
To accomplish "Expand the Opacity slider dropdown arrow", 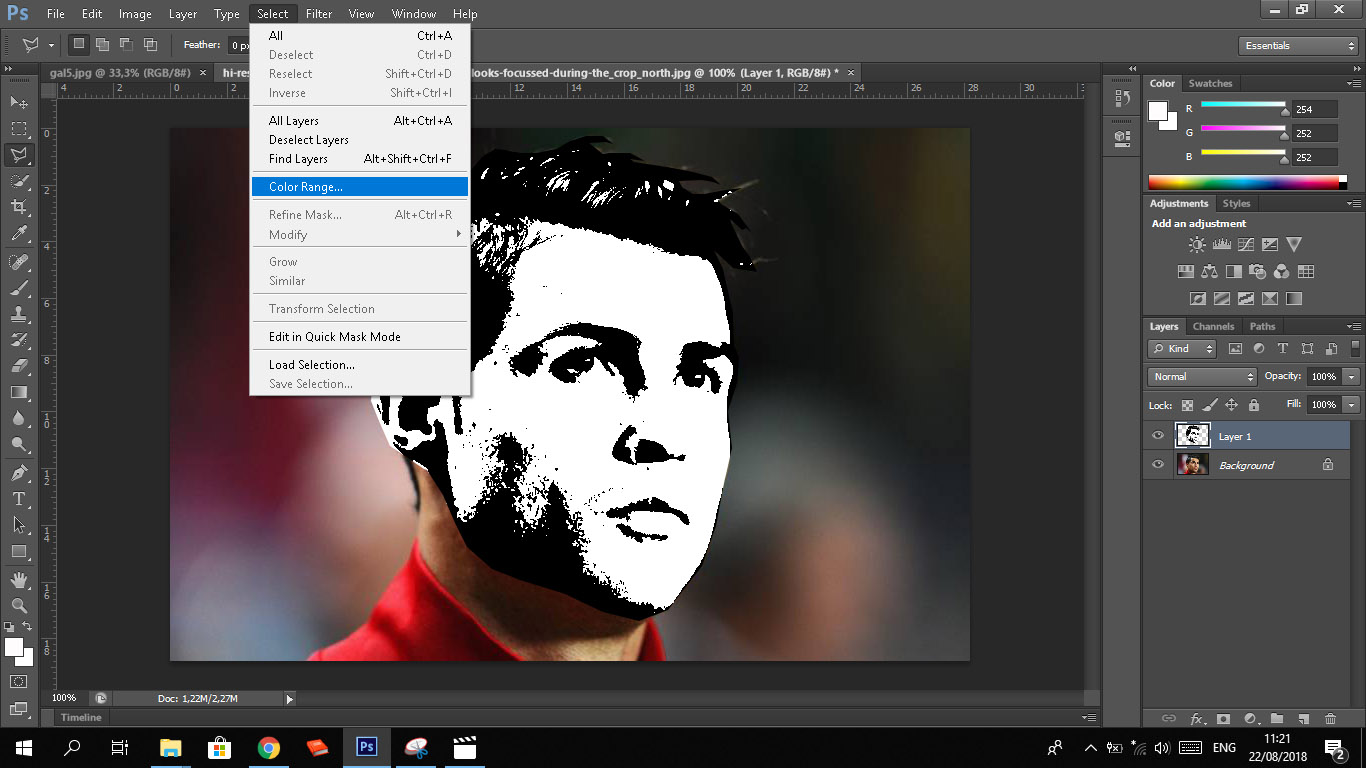I will click(1351, 377).
